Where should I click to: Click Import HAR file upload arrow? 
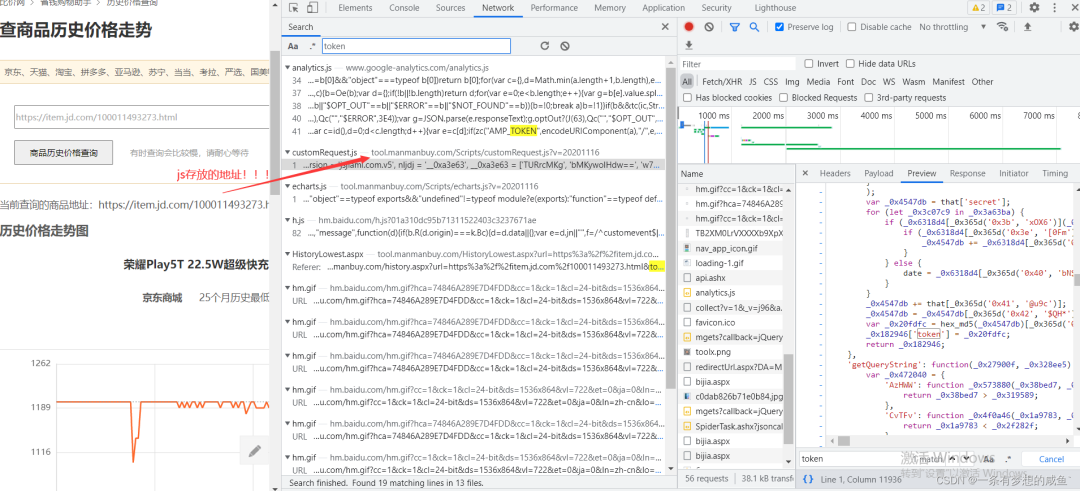click(1027, 27)
